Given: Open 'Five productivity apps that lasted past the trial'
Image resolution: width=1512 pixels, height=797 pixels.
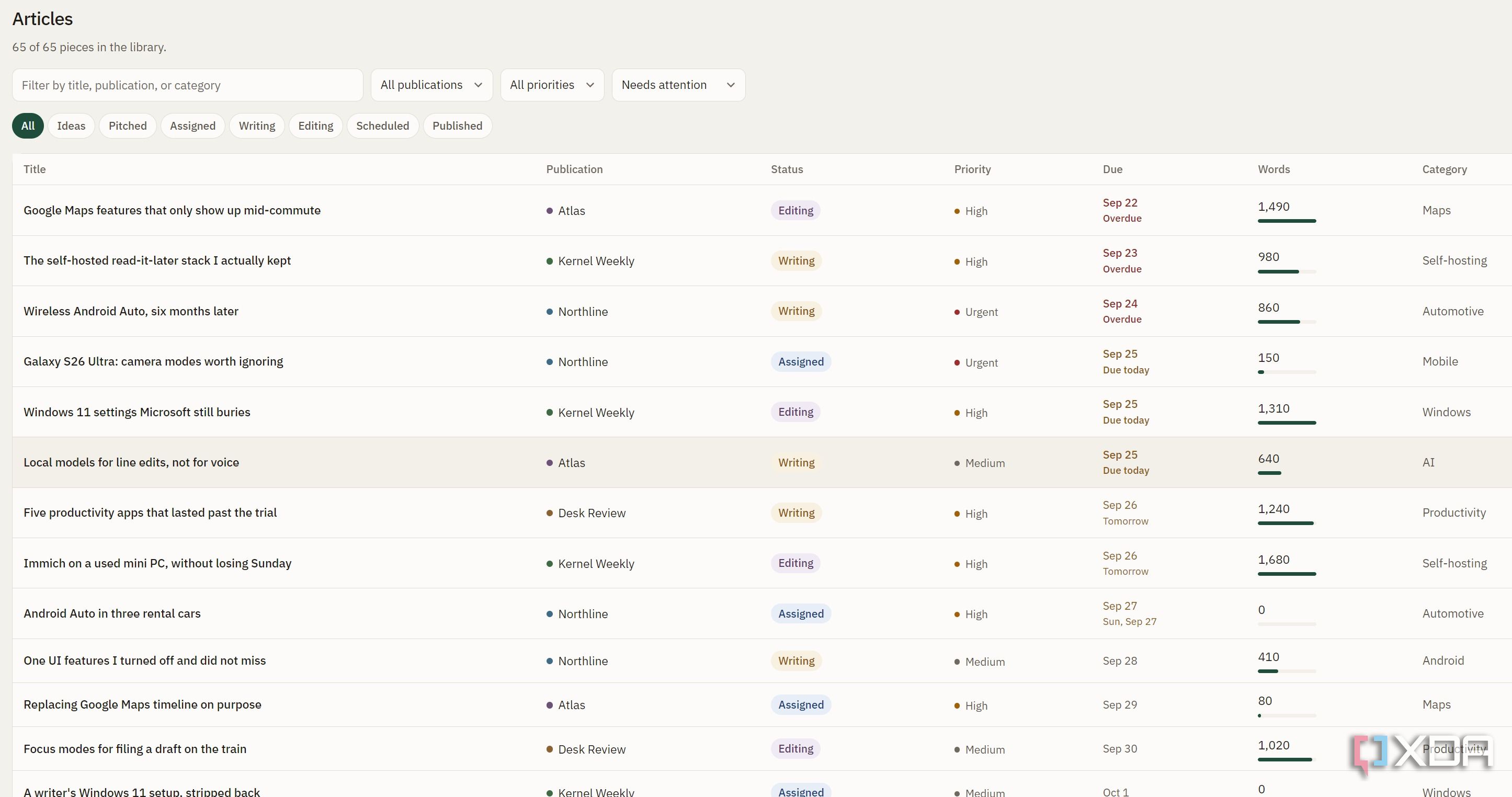Looking at the screenshot, I should coord(150,513).
